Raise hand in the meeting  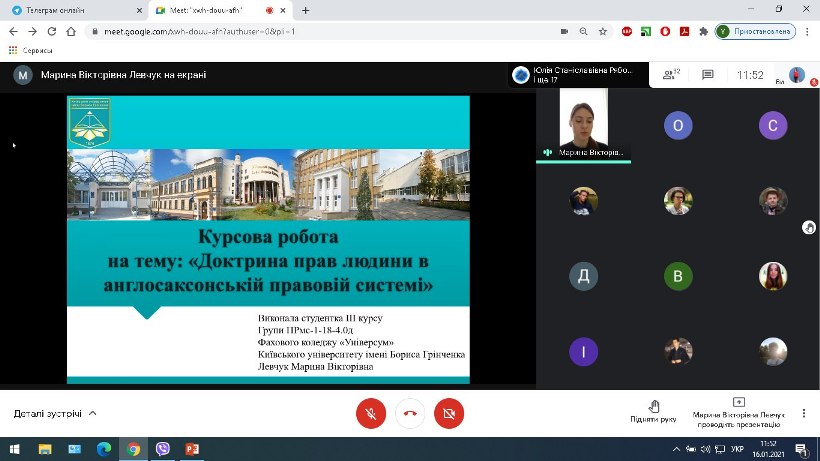point(654,411)
